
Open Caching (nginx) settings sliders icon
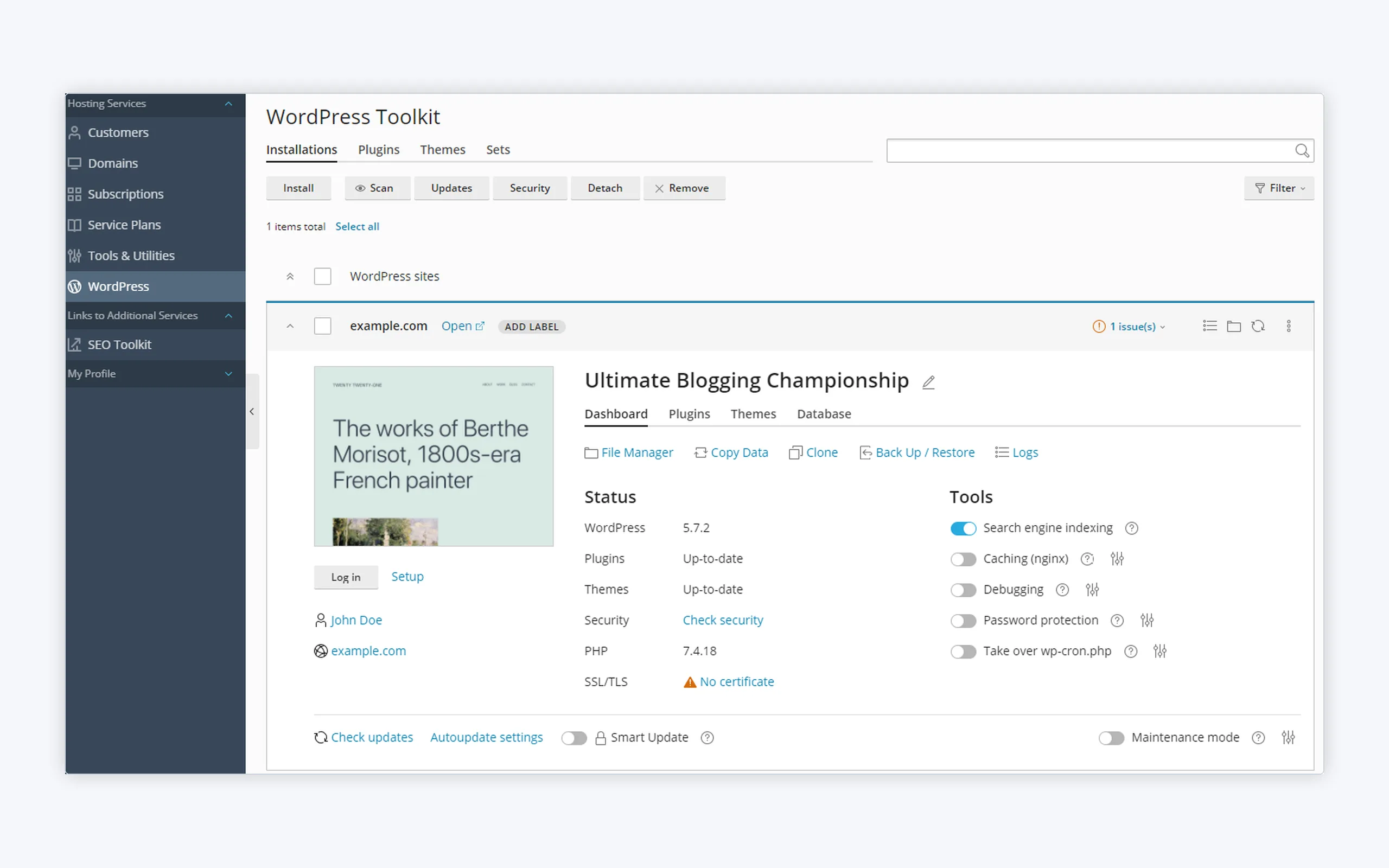coord(1117,559)
